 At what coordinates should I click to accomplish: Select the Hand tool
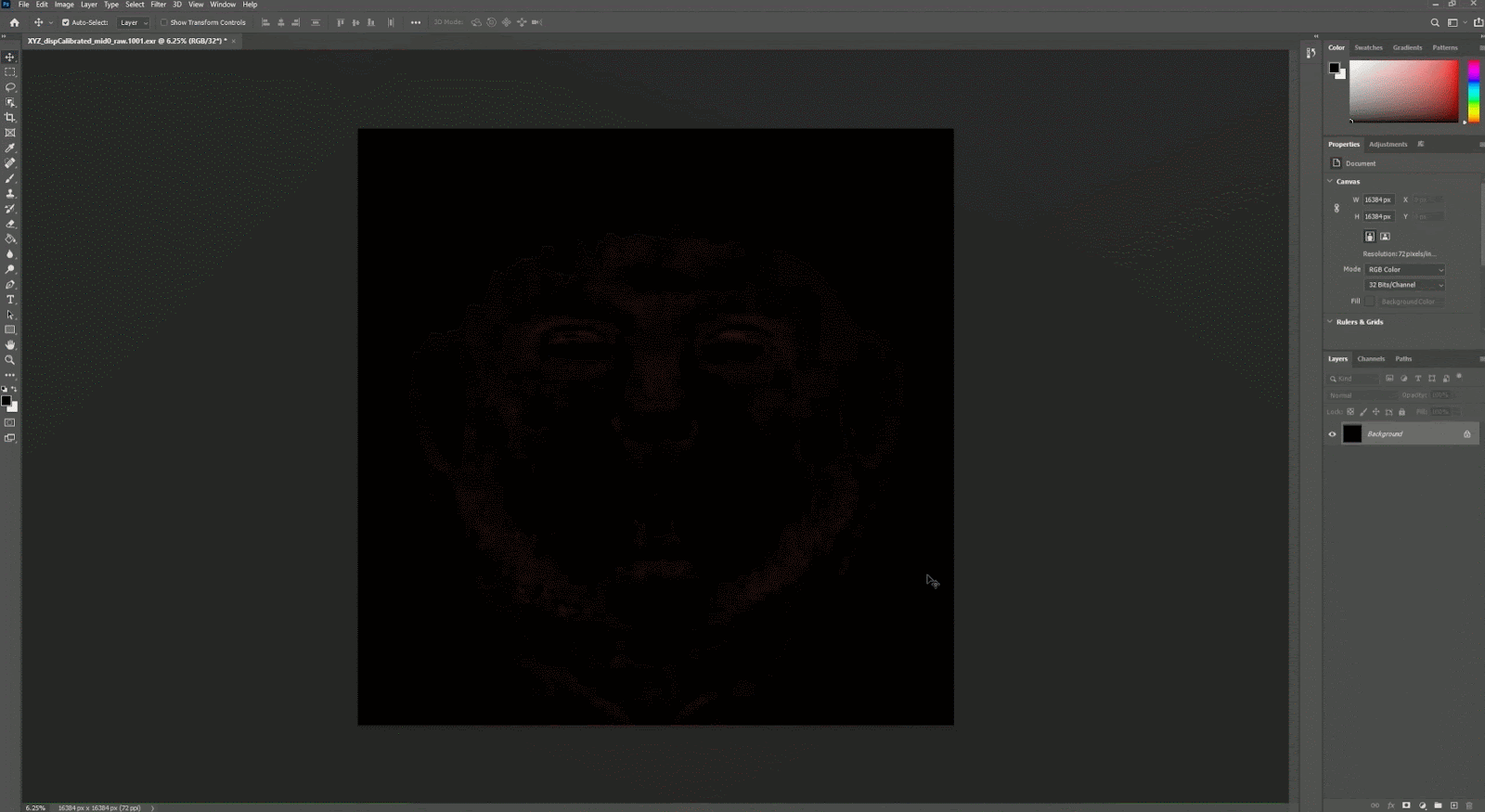[x=10, y=344]
